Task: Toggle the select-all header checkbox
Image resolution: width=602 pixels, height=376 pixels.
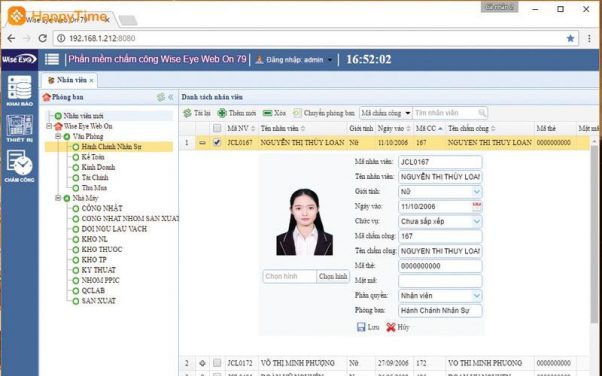Action: click(x=217, y=128)
